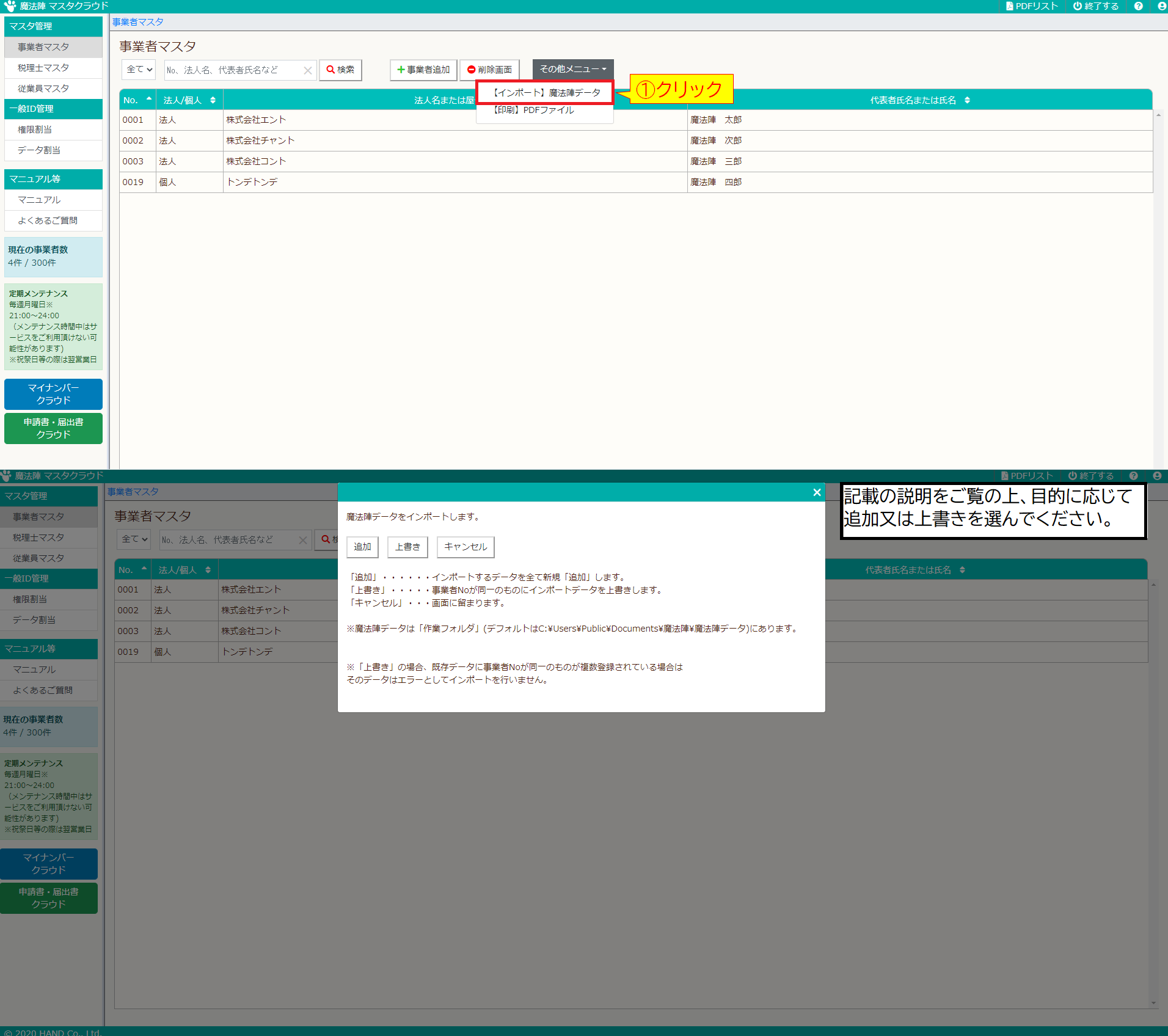
Task: Select 【インポート】魔法陣データ menu item
Action: (x=546, y=93)
